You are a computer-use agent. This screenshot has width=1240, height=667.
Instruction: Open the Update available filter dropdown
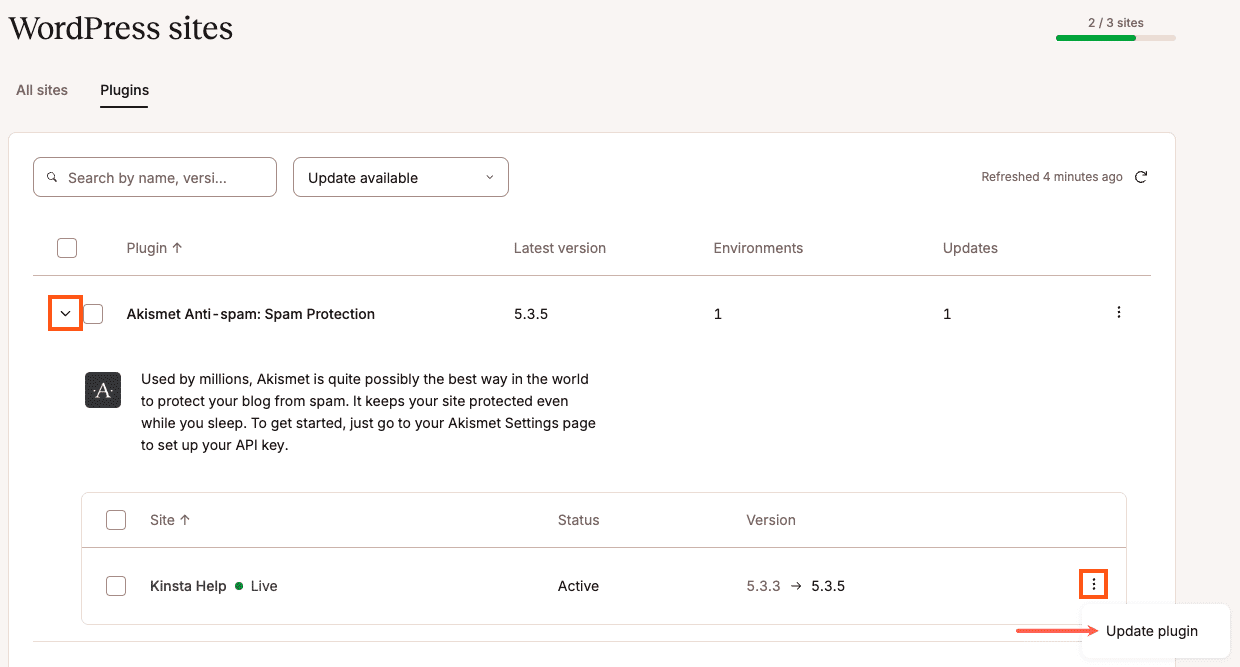(x=400, y=178)
